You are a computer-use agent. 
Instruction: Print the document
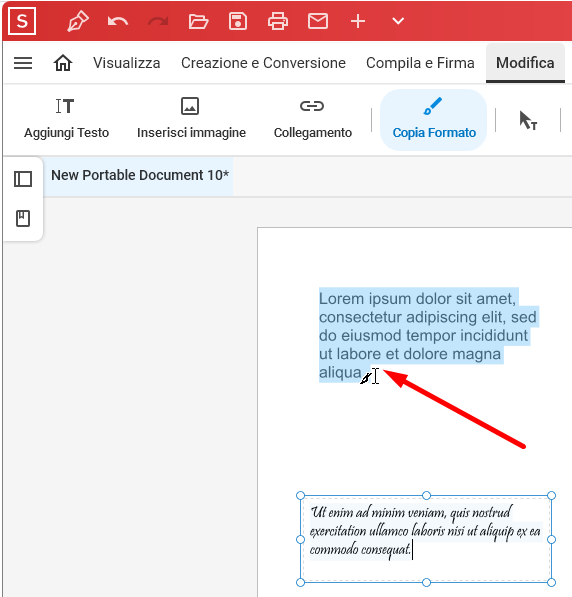278,21
